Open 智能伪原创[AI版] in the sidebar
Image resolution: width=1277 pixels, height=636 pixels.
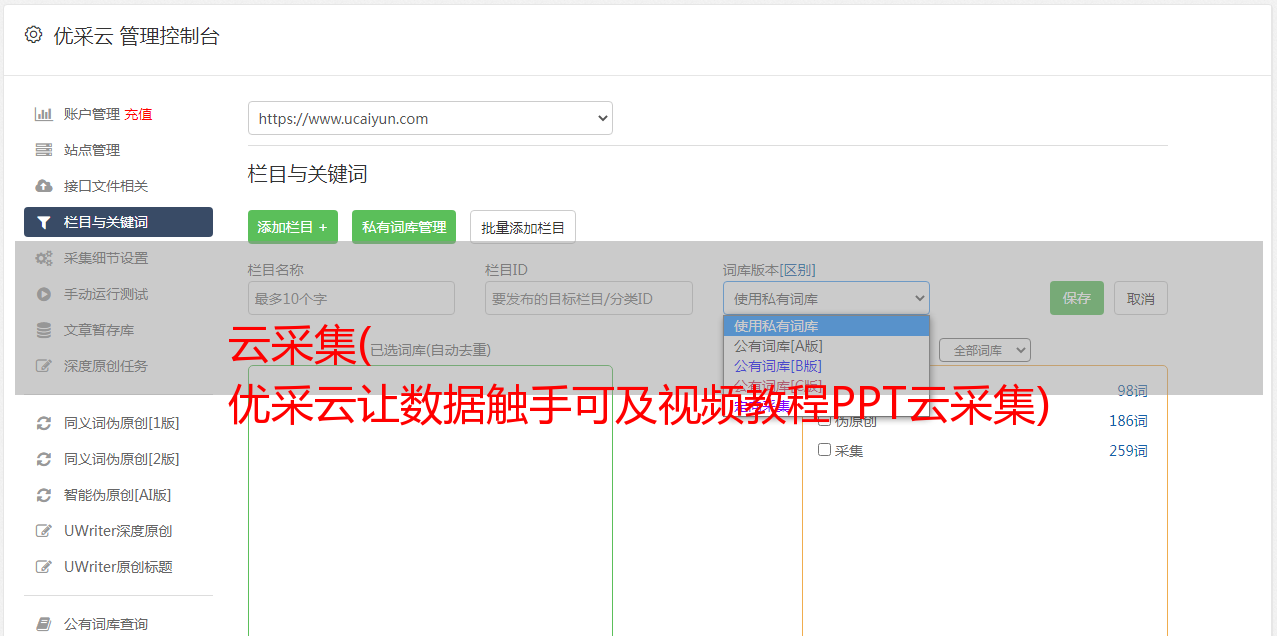(x=118, y=495)
